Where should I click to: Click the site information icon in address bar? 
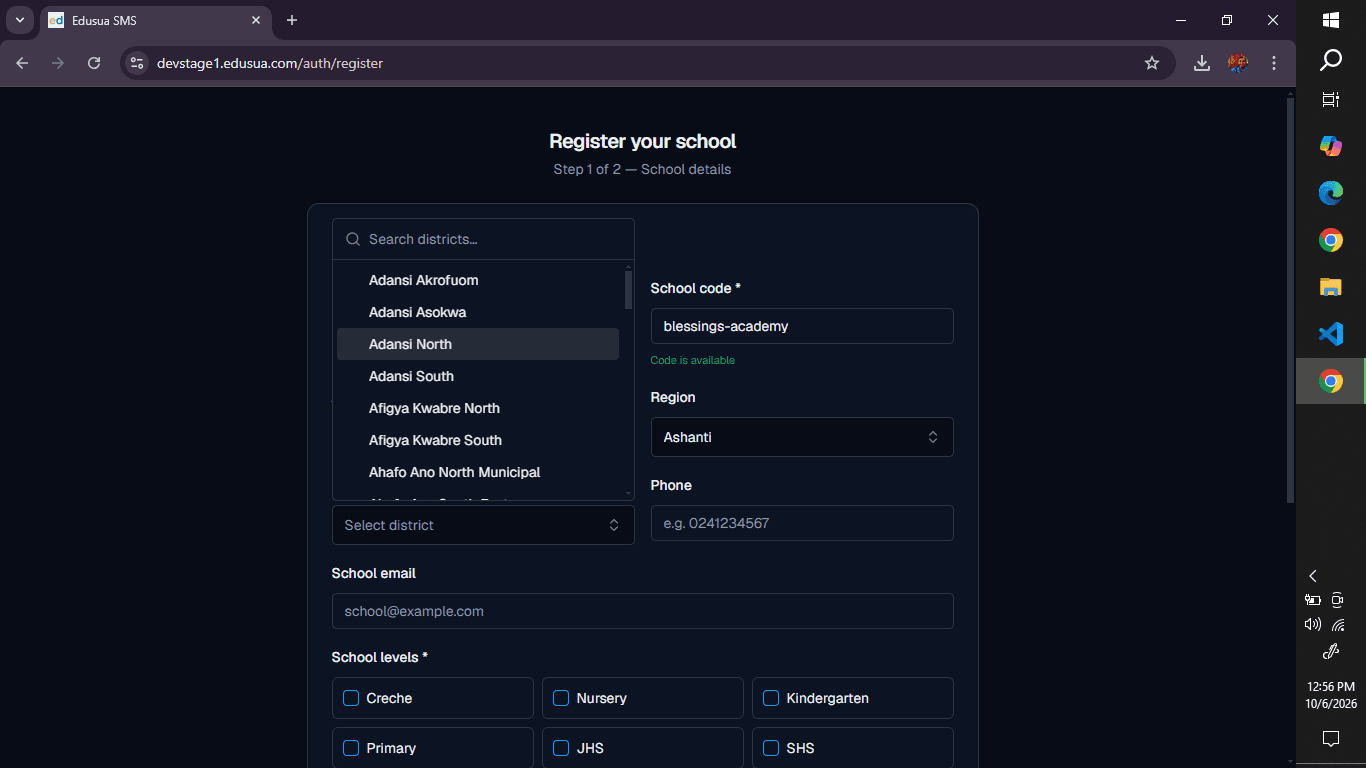pos(137,63)
